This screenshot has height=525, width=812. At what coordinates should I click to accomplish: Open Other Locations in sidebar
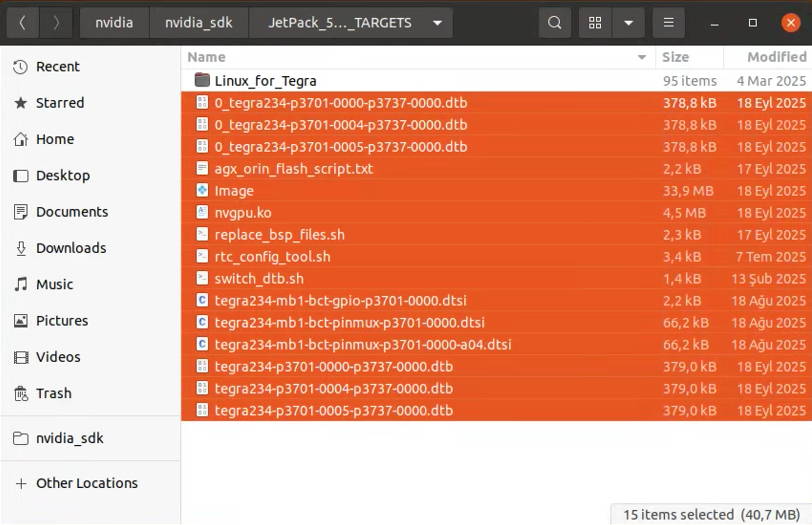pyautogui.click(x=91, y=483)
